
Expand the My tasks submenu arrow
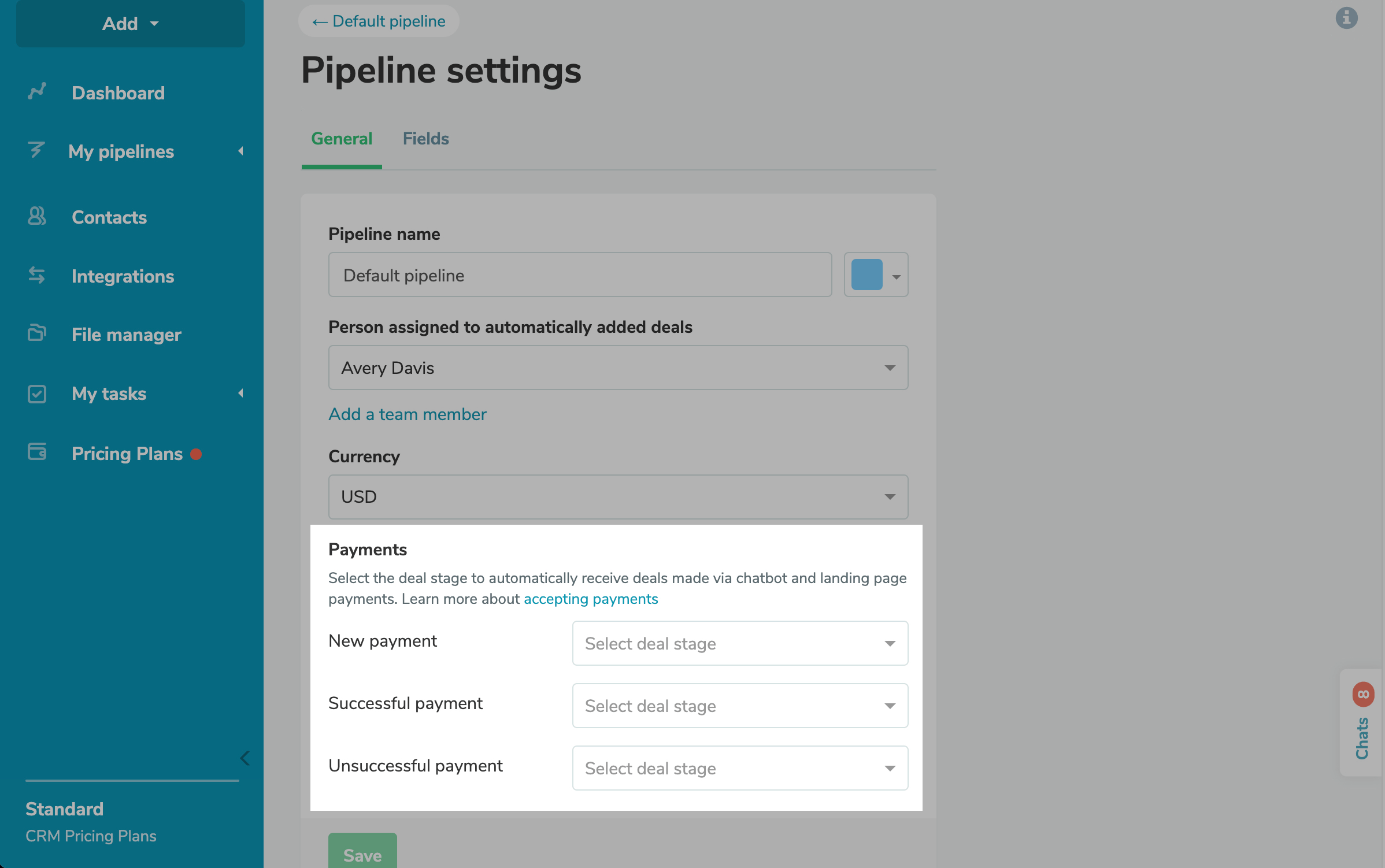[240, 394]
